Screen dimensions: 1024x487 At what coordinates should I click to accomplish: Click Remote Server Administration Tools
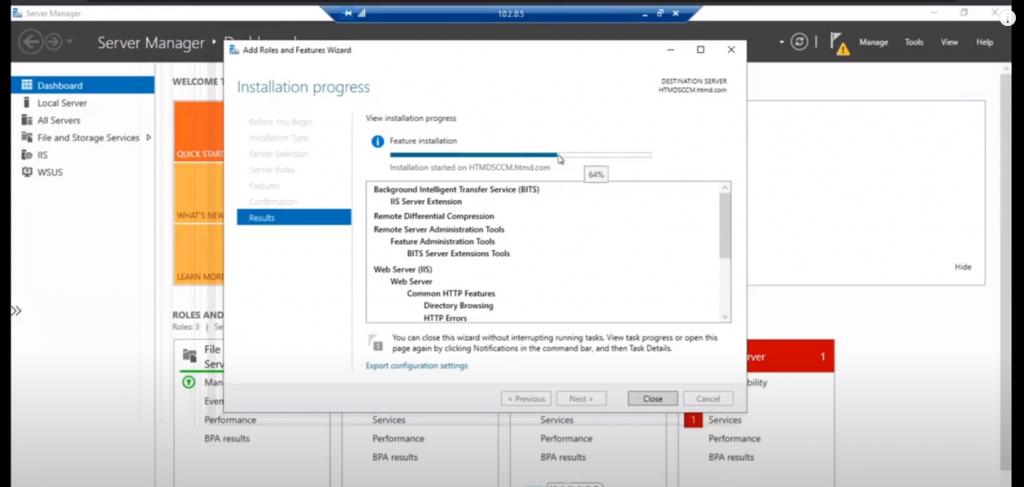439,229
